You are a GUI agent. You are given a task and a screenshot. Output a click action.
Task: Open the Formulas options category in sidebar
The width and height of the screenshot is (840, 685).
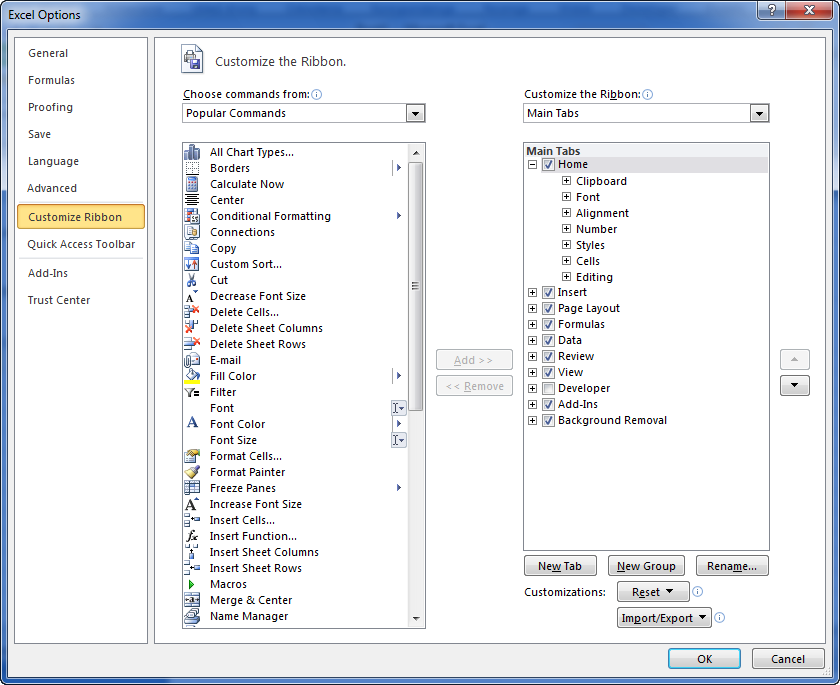(51, 80)
